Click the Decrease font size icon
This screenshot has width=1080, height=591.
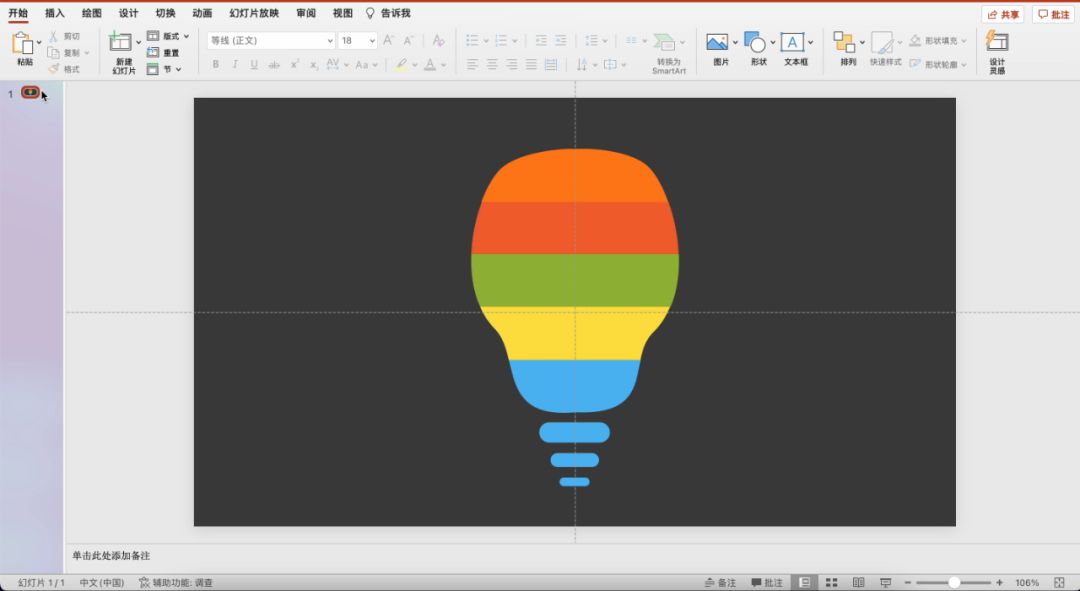pos(408,41)
